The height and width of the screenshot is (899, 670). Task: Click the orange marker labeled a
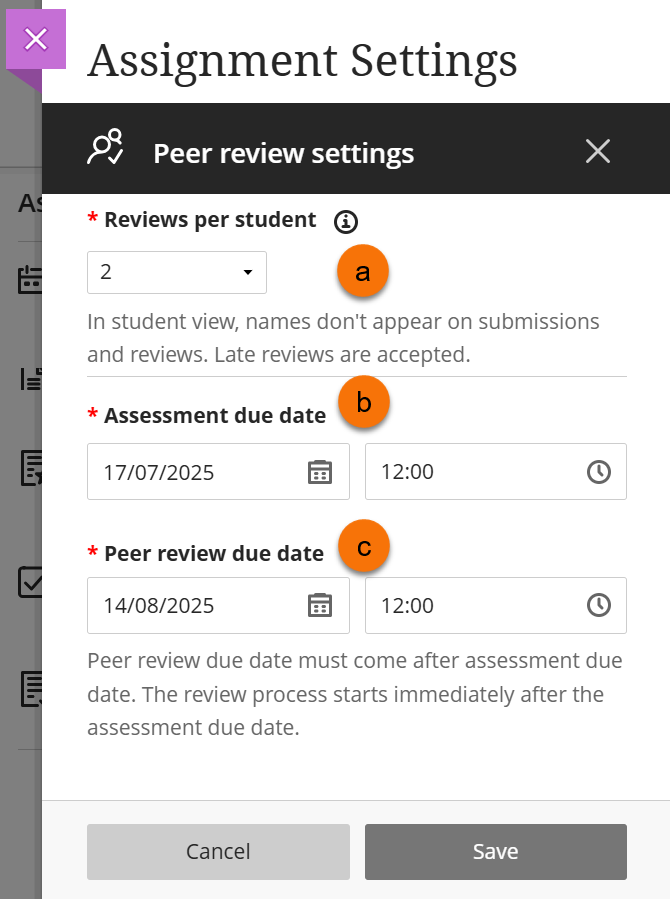363,272
